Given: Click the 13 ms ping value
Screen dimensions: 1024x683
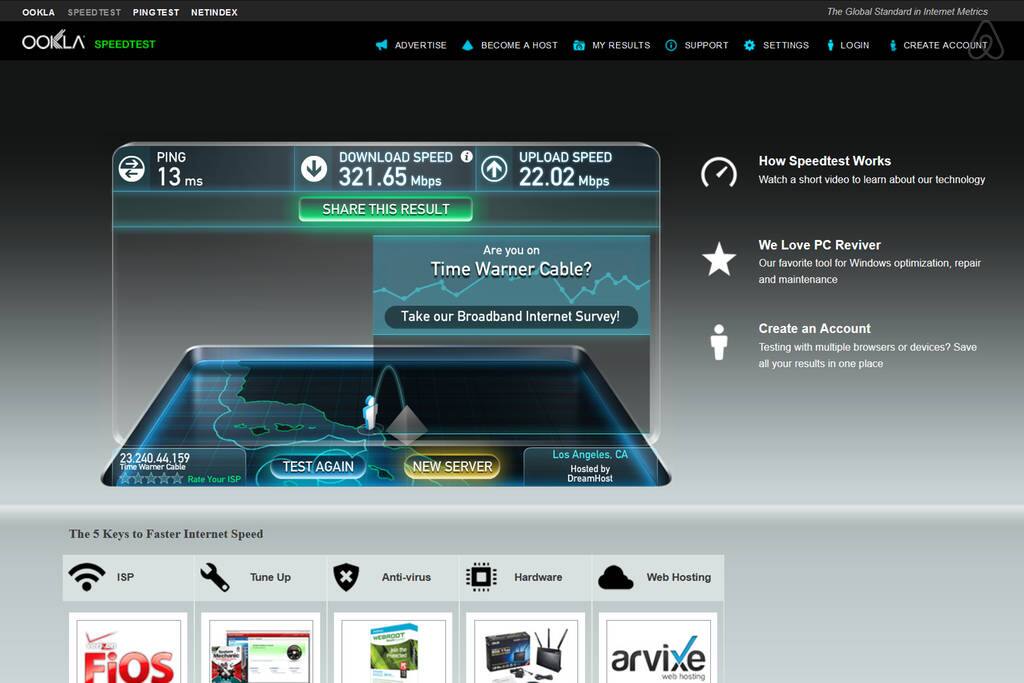Looking at the screenshot, I should (180, 178).
